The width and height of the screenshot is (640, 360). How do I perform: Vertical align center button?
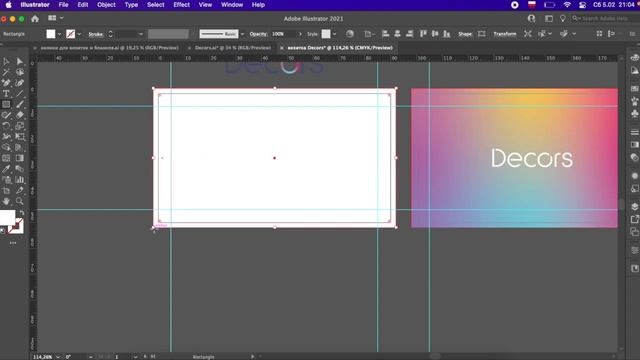435,34
